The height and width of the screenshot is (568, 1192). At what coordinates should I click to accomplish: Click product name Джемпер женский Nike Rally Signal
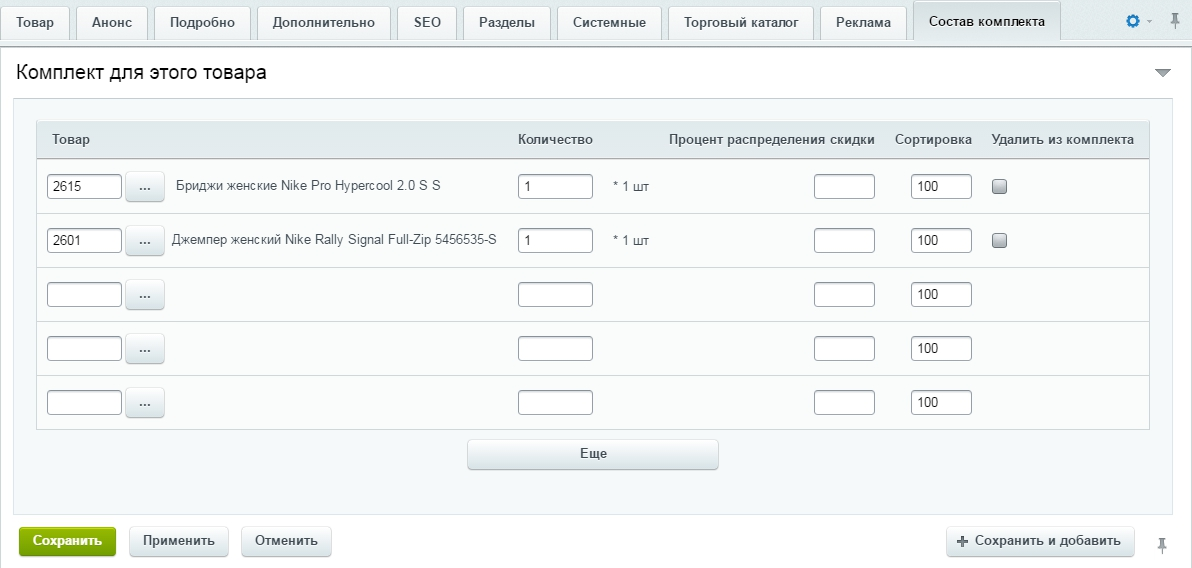334,240
